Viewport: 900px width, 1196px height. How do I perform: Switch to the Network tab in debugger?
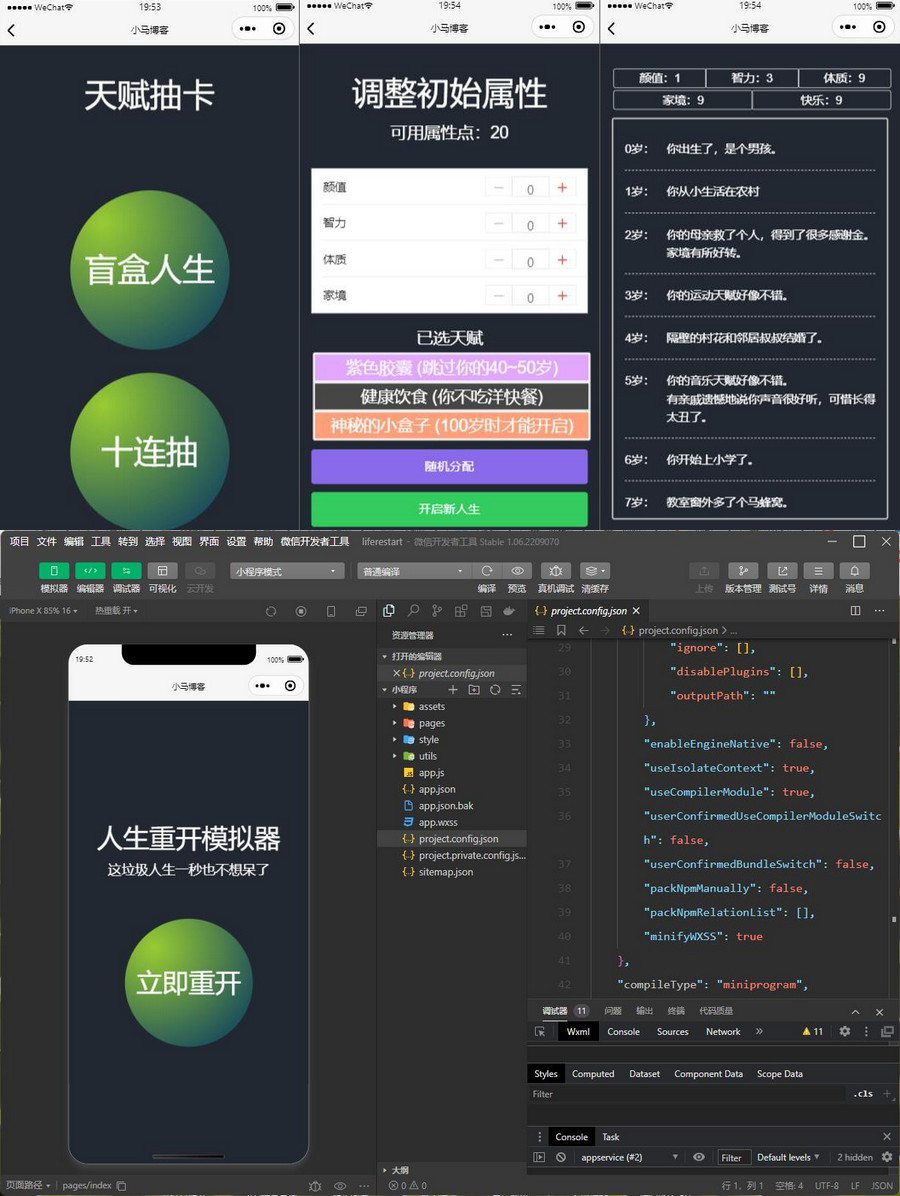(723, 1031)
